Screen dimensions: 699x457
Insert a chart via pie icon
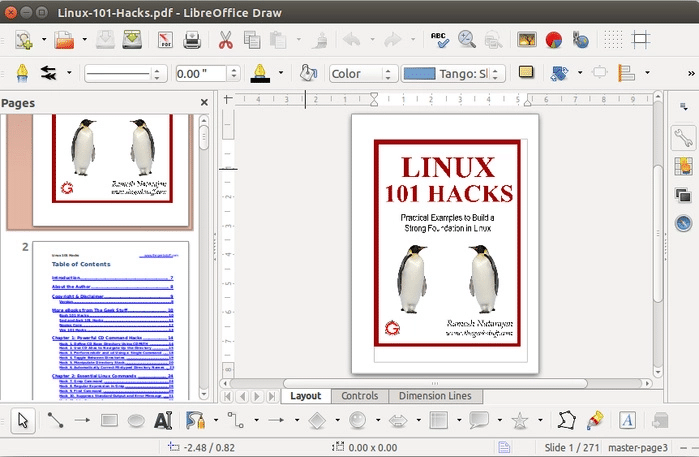coord(554,40)
